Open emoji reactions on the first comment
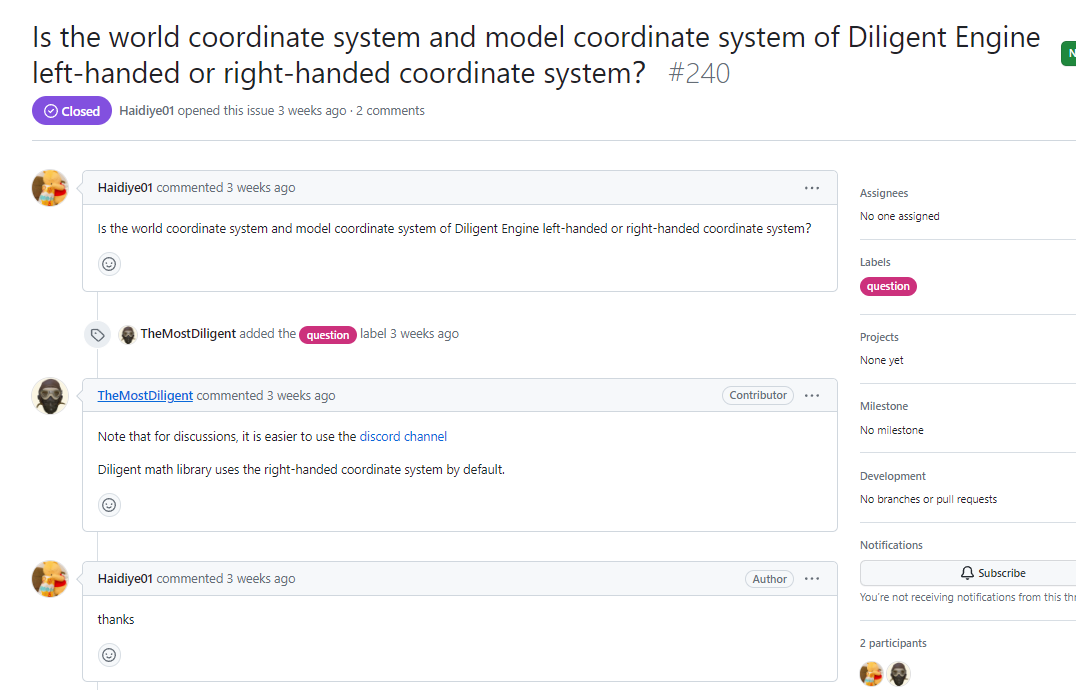The height and width of the screenshot is (690, 1076). [x=108, y=263]
